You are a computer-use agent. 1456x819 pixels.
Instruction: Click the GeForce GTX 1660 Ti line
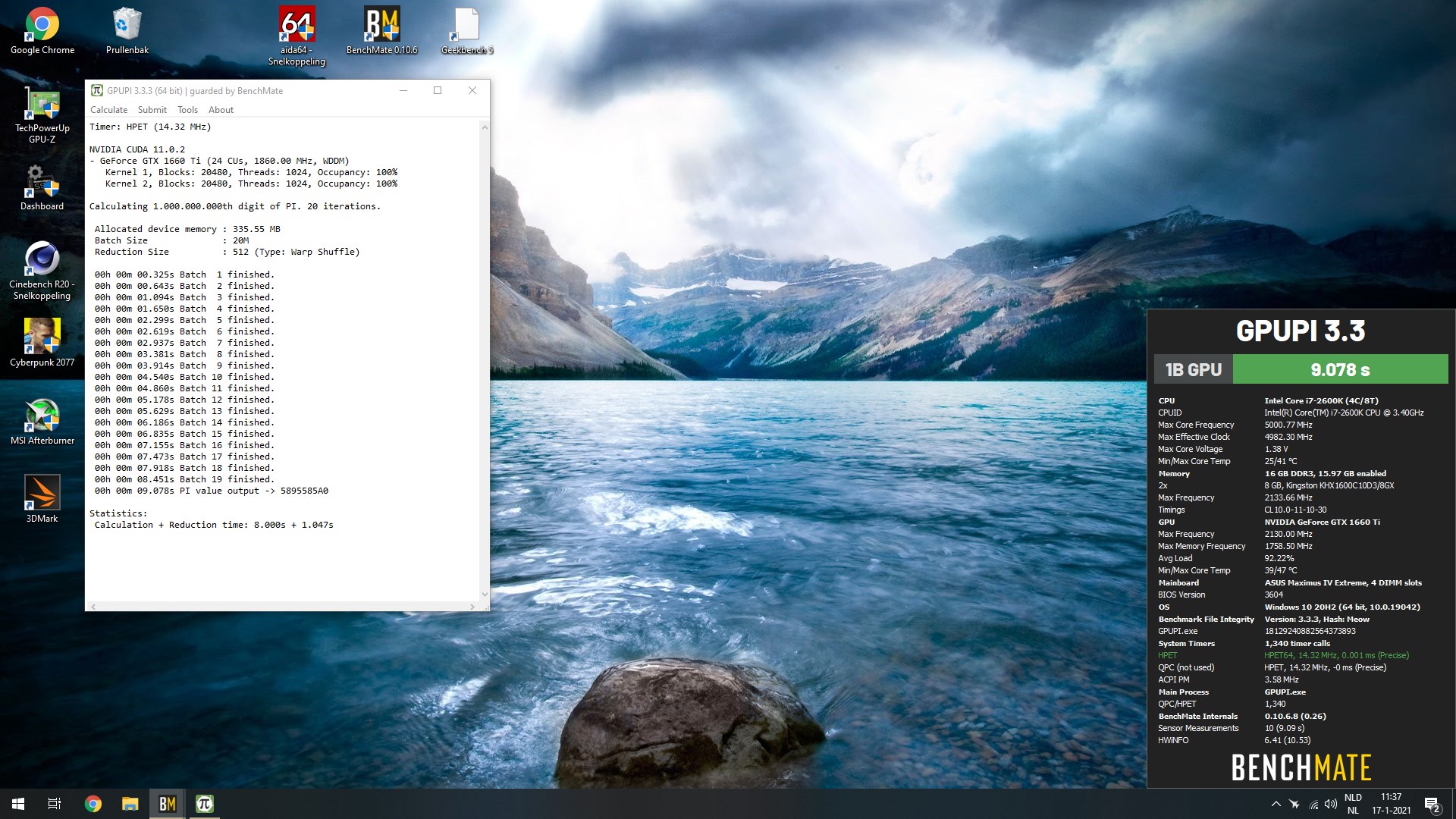(219, 161)
